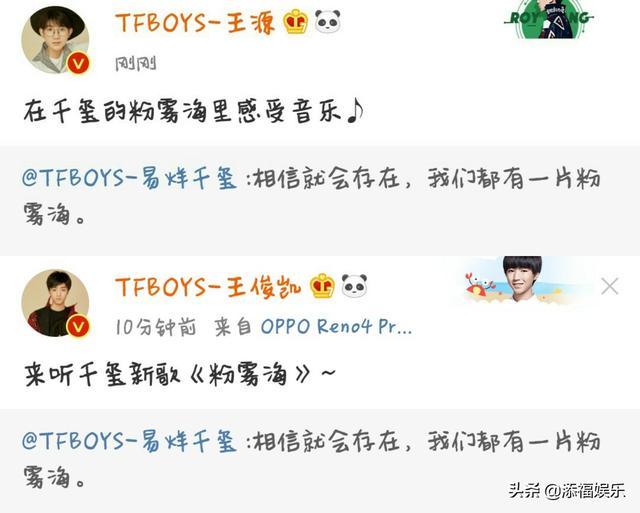The width and height of the screenshot is (640, 513).
Task: Click the verified V badge on 王俊凯's avatar
Action: (x=78, y=326)
